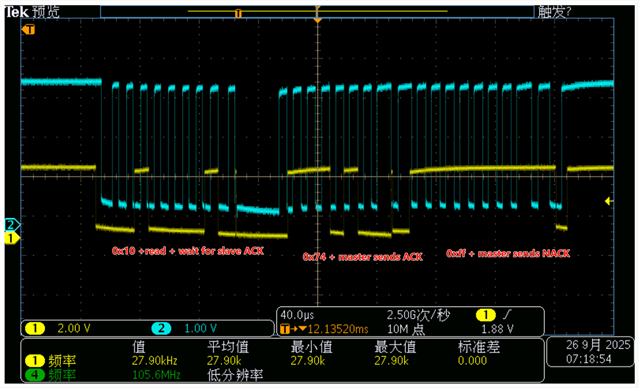Screen dimensions: 640x389
Task: Click the yellow trigger level arrow on right edge
Action: 609,201
